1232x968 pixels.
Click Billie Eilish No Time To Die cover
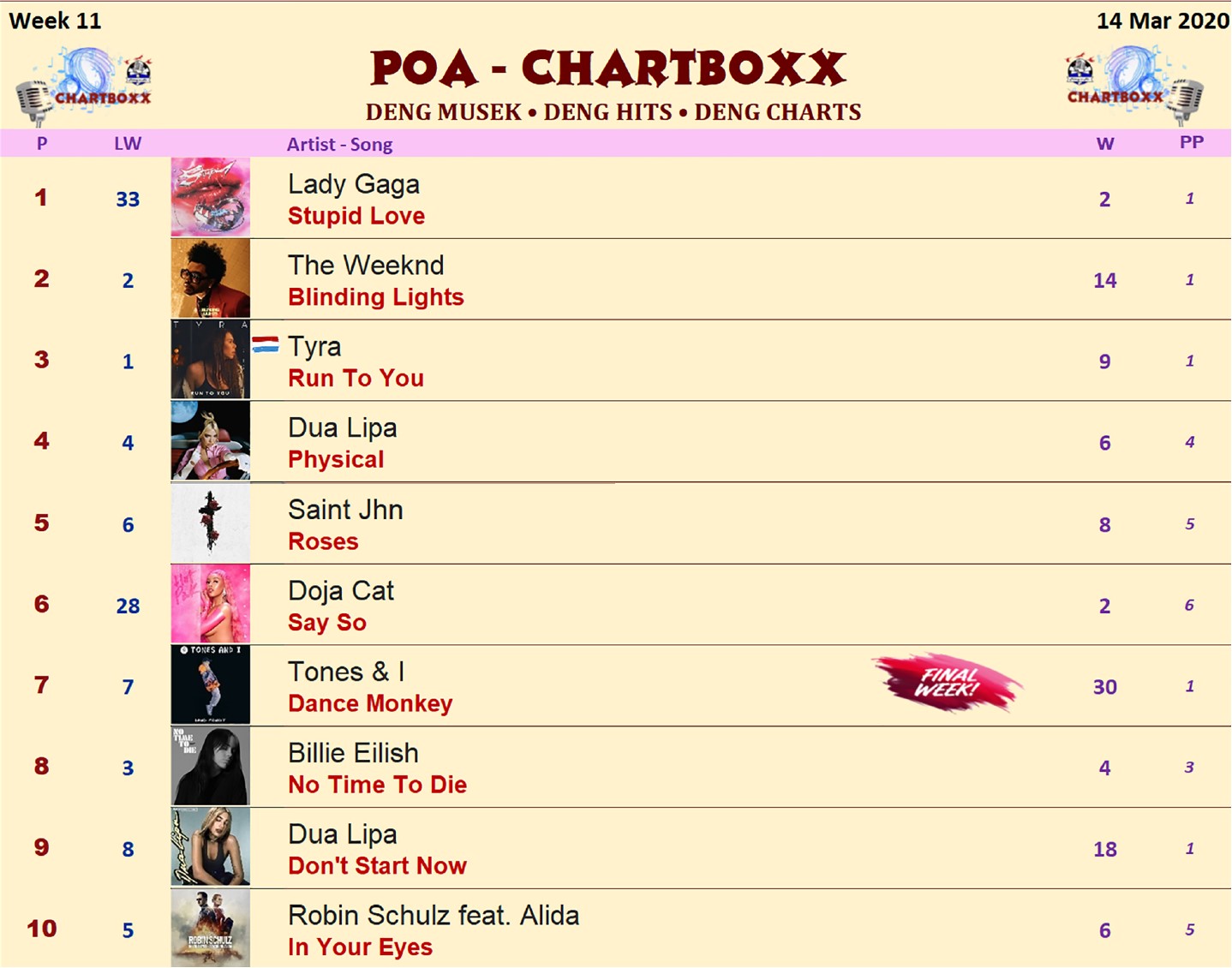[x=211, y=766]
